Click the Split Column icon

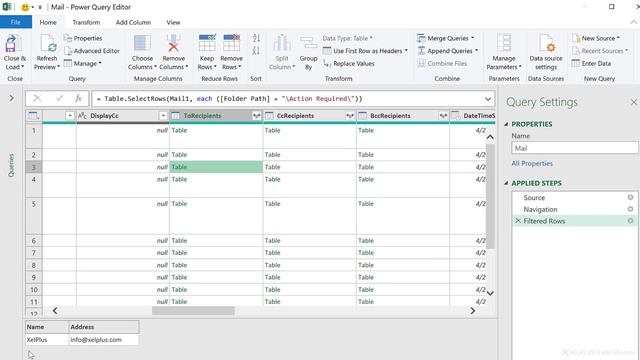coord(282,43)
